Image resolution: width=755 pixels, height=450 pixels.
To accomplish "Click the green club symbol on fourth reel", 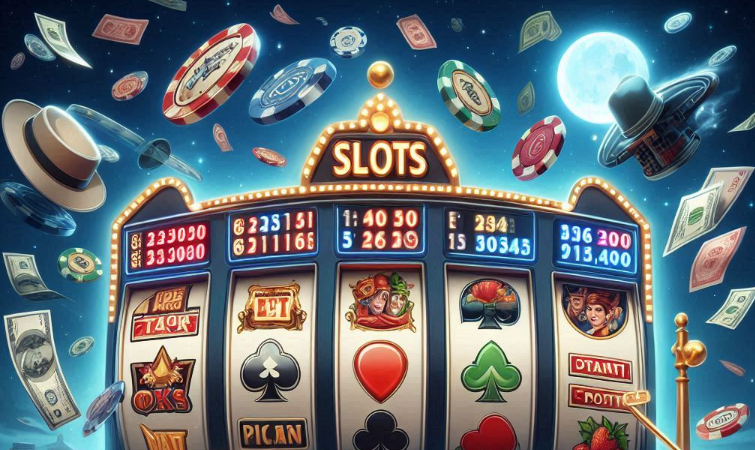I will [491, 371].
